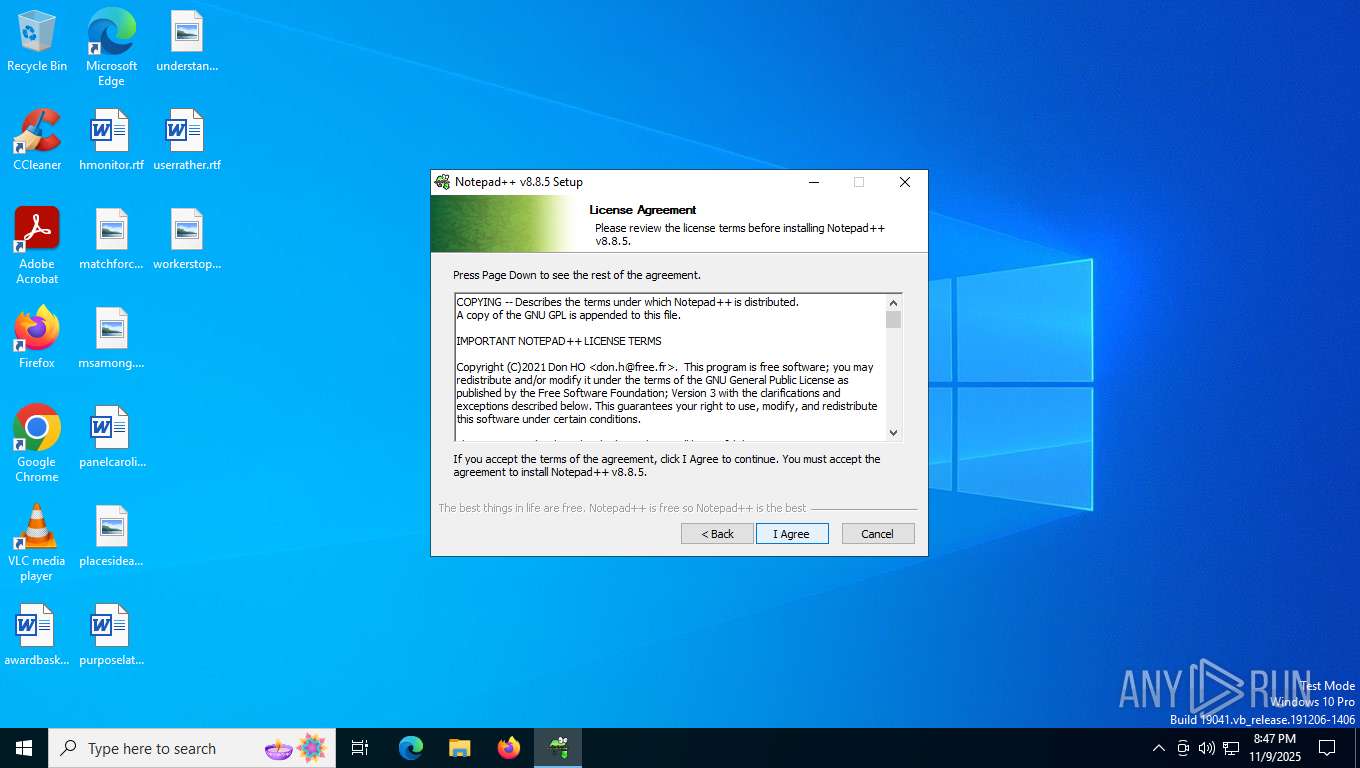Viewport: 1360px width, 768px height.
Task: Click the 'IMPORTANT NOTEPAD++ LICENSE TERMS' line
Action: pos(559,341)
